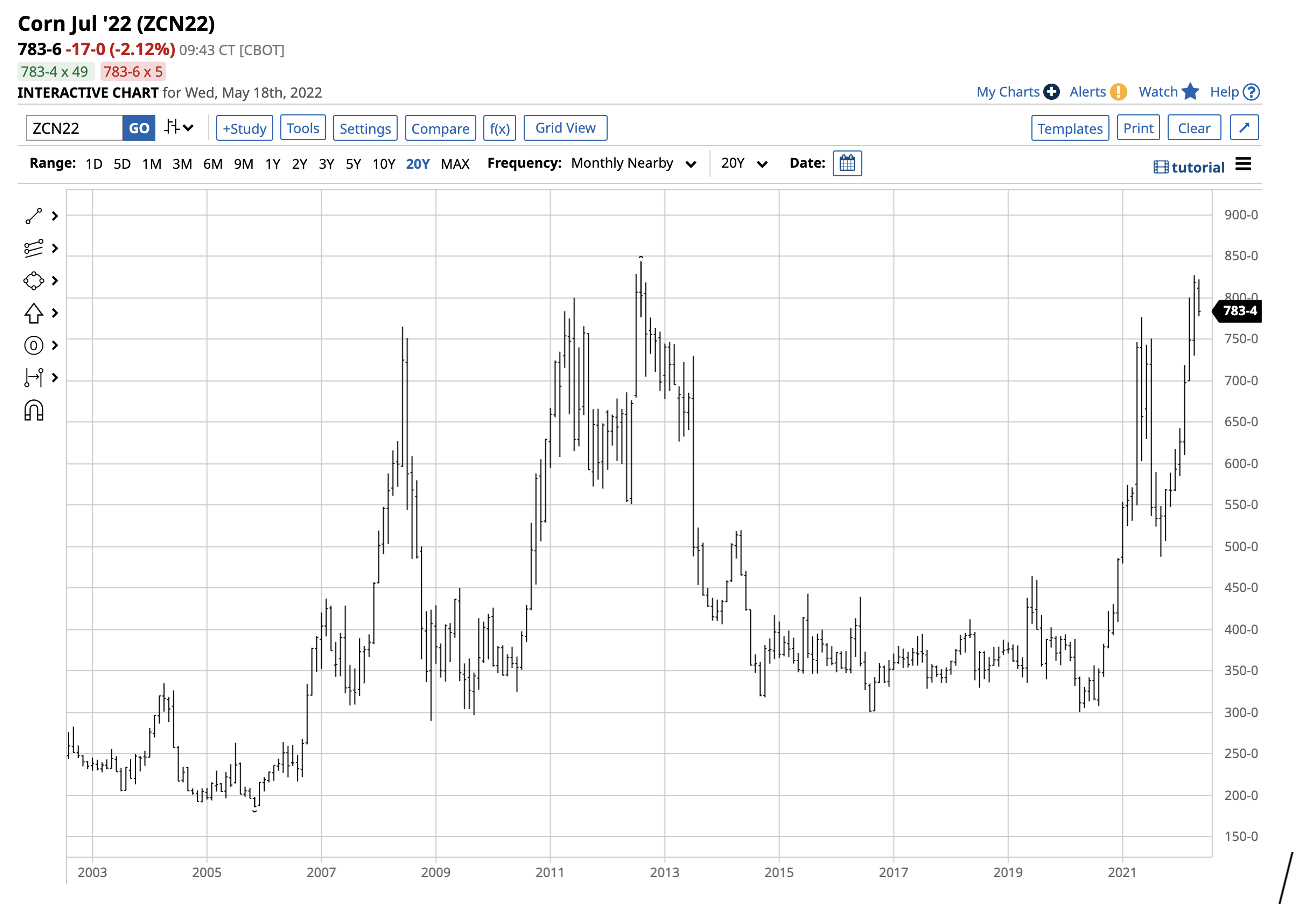Click the Alerts exclamation icon
The width and height of the screenshot is (1298, 910).
click(1119, 92)
